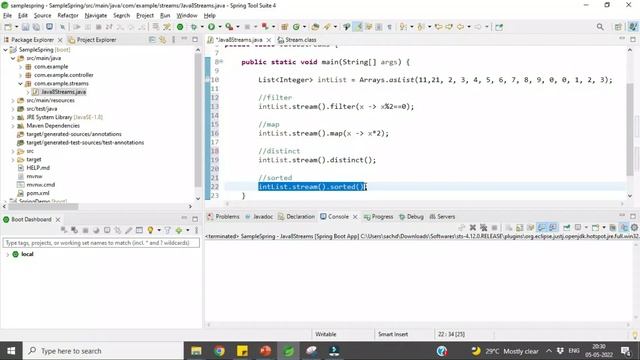This screenshot has height=360, width=640.
Task: Expand the Maven Dependencies node
Action: coord(13,126)
